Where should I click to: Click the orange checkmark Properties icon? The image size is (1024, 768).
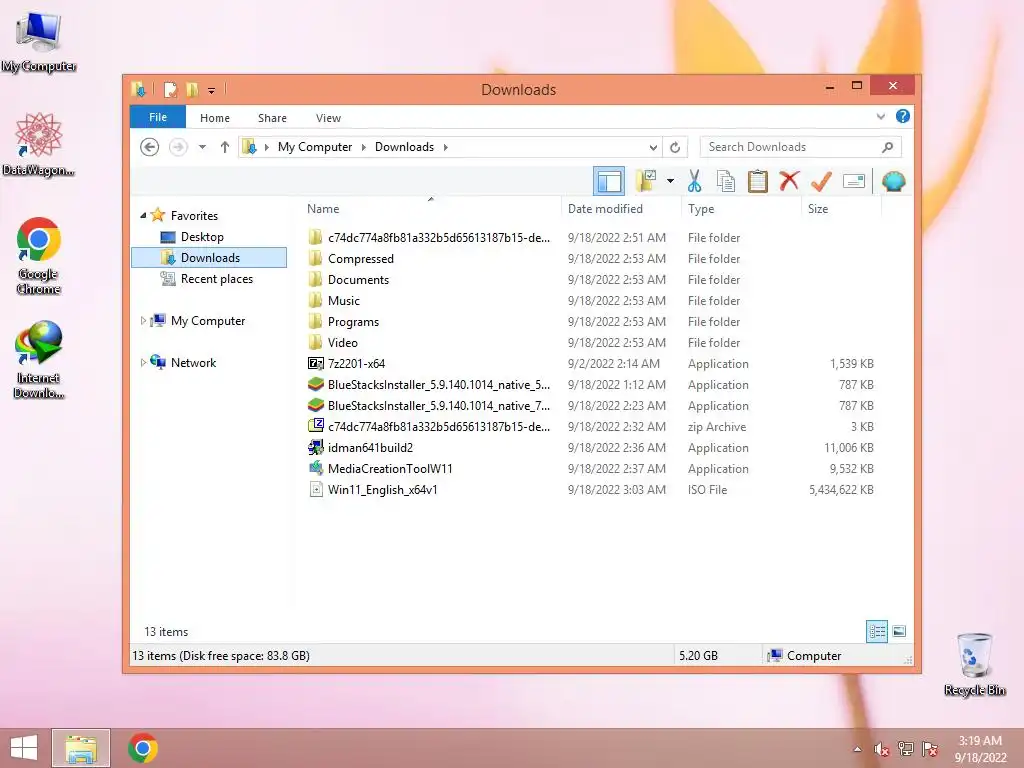(x=821, y=181)
